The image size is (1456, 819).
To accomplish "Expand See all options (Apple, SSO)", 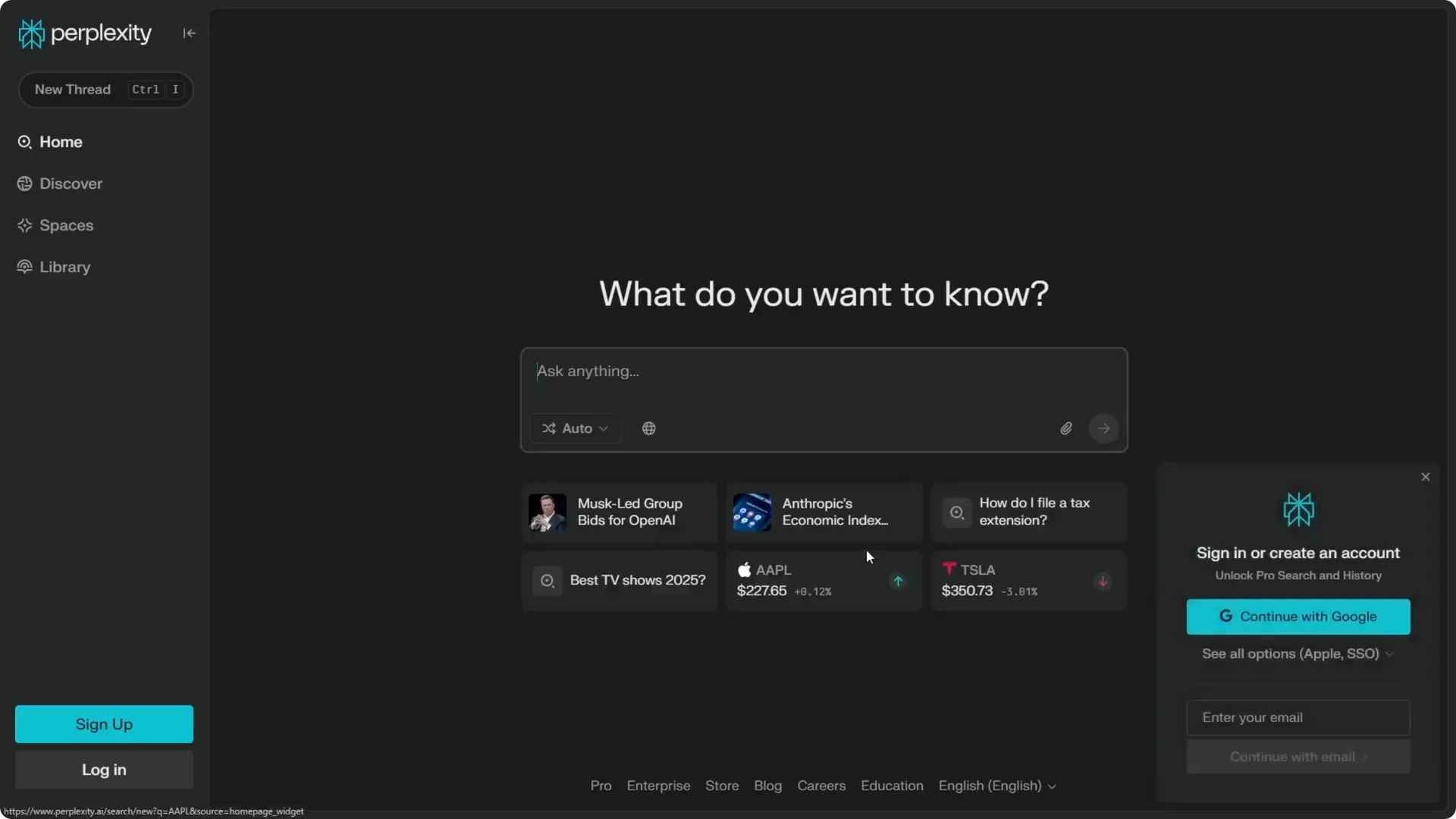I will pos(1297,653).
